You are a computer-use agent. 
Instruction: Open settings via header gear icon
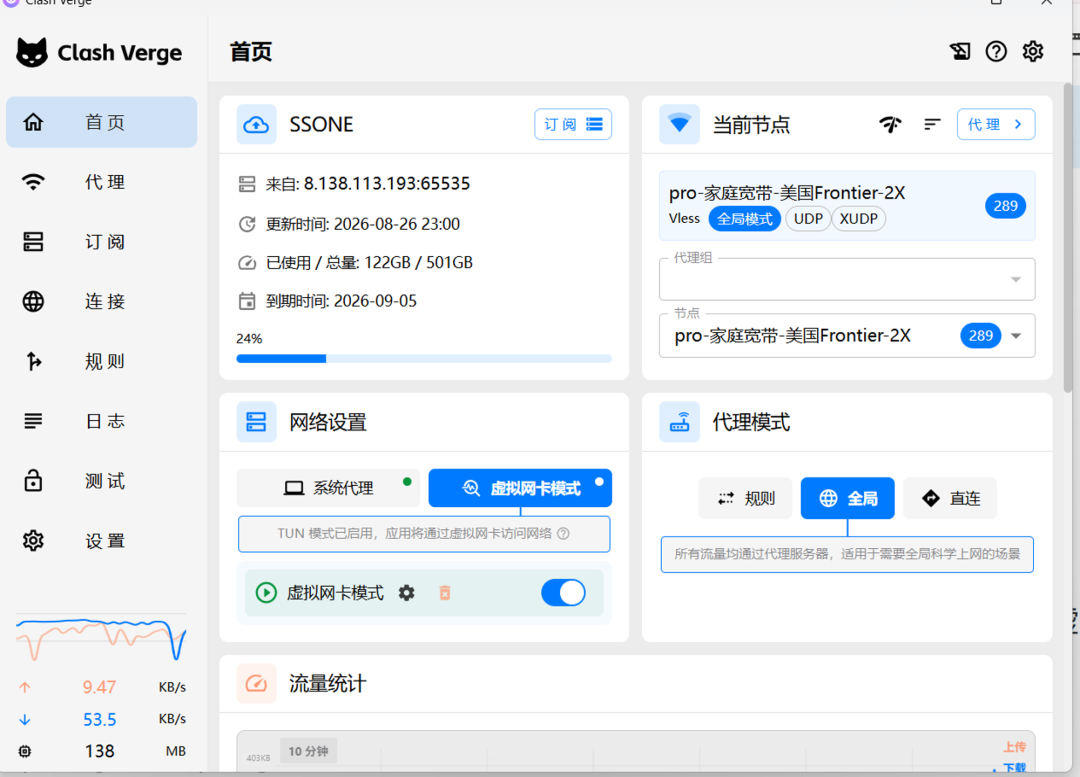pyautogui.click(x=1032, y=51)
